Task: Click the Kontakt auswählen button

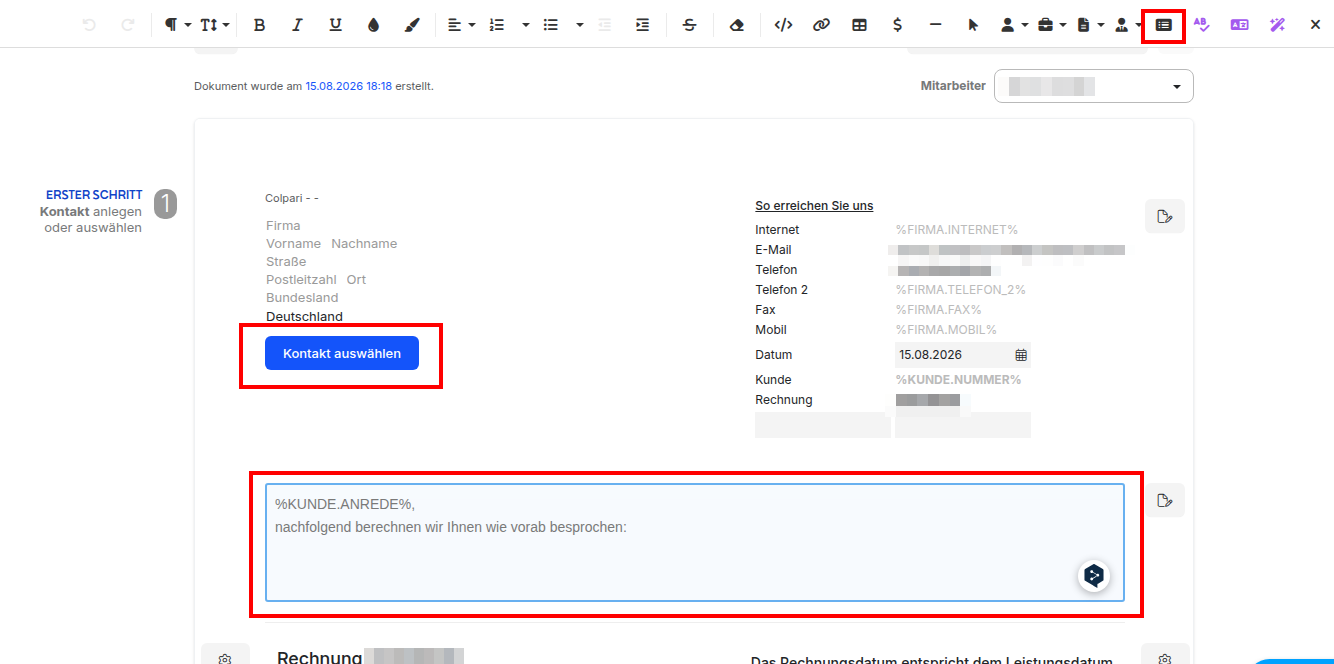Action: pos(342,353)
